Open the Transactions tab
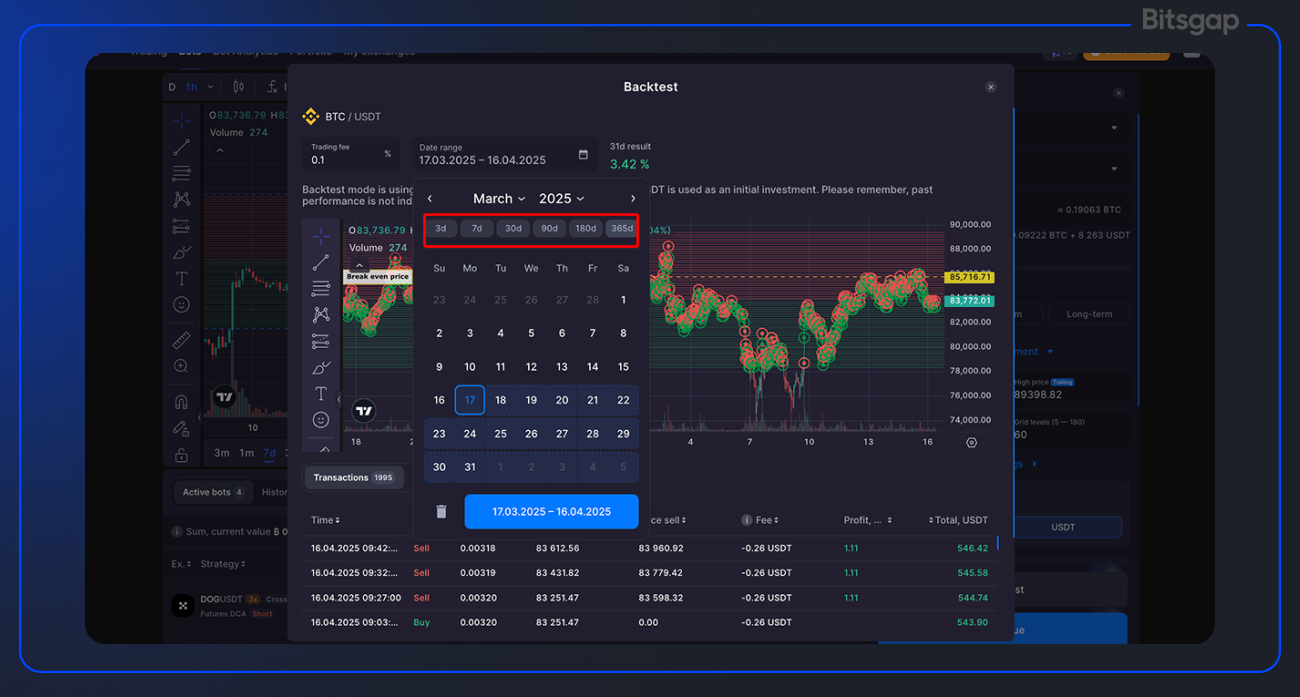Image resolution: width=1300 pixels, height=697 pixels. point(354,478)
